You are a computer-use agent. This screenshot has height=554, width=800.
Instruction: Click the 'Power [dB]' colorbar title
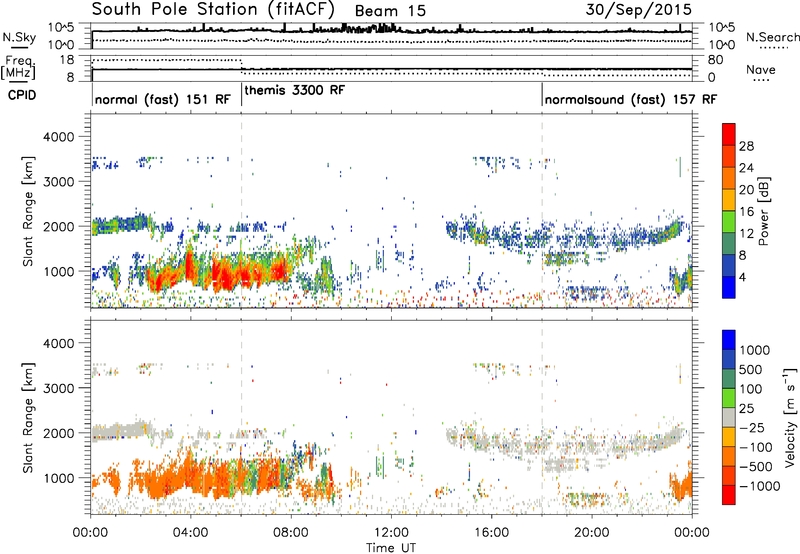(763, 211)
